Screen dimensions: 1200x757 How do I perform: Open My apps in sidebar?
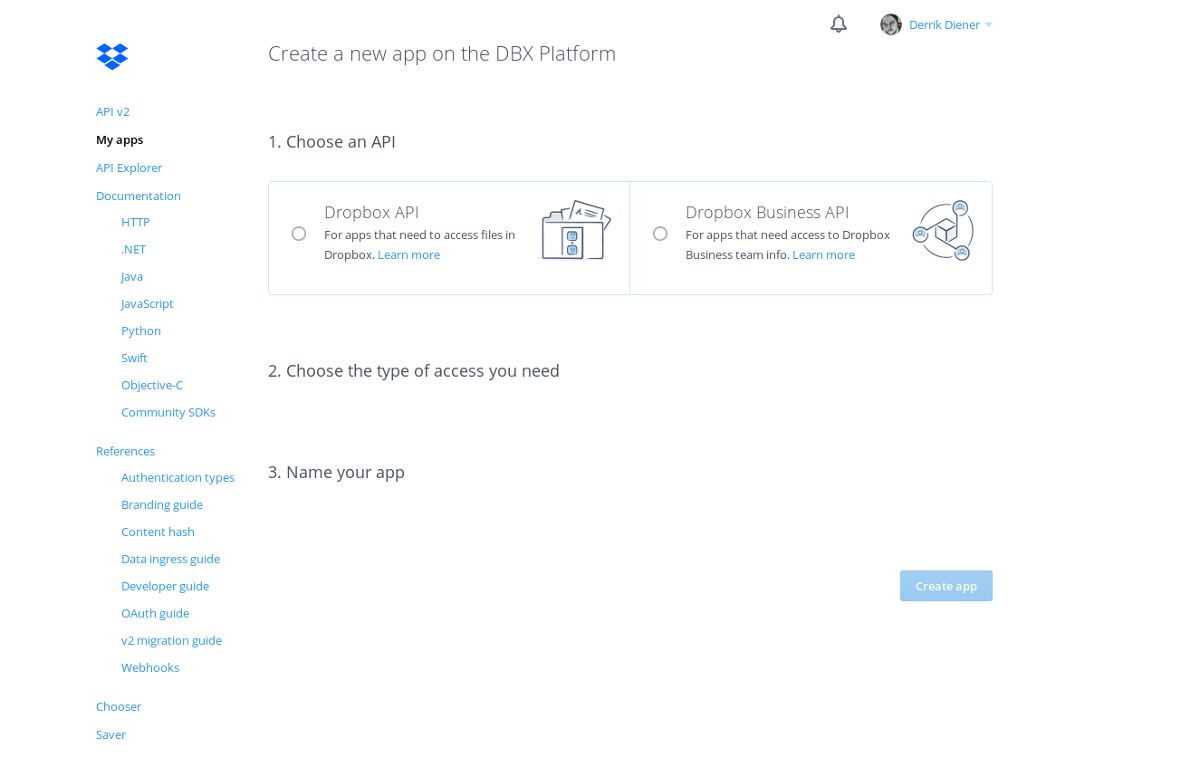point(120,140)
